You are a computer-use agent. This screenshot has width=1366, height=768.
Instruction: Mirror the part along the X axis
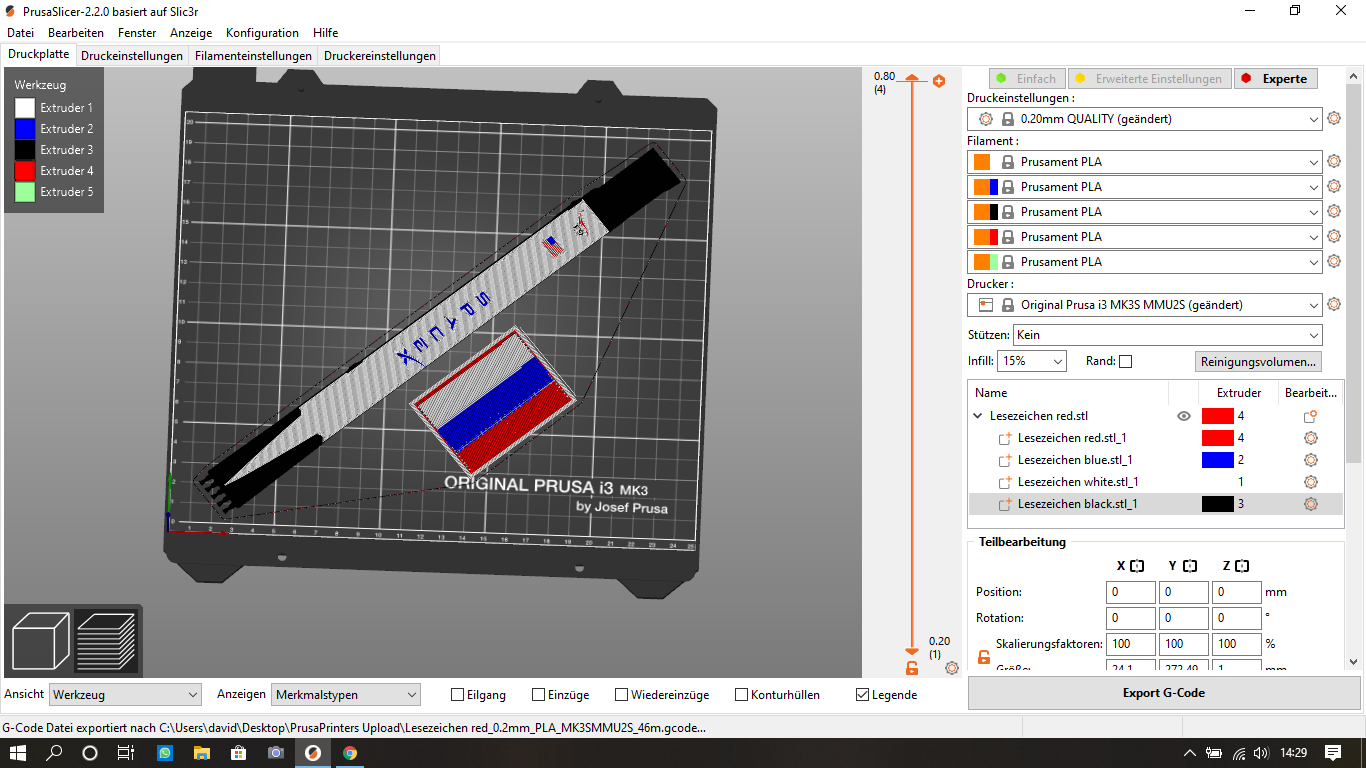(x=1137, y=566)
